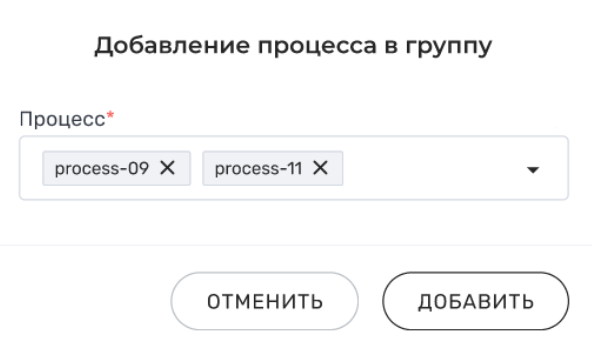Click the gray process-09 chip body
Viewport: 592px width, 360px height.
116,168
